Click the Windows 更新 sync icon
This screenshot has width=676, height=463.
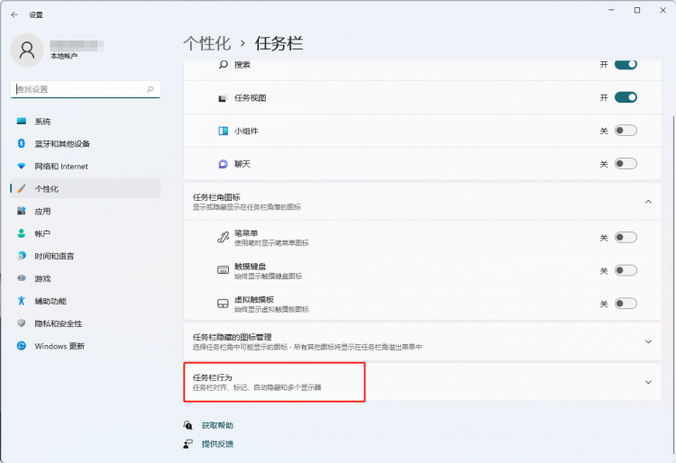point(21,345)
